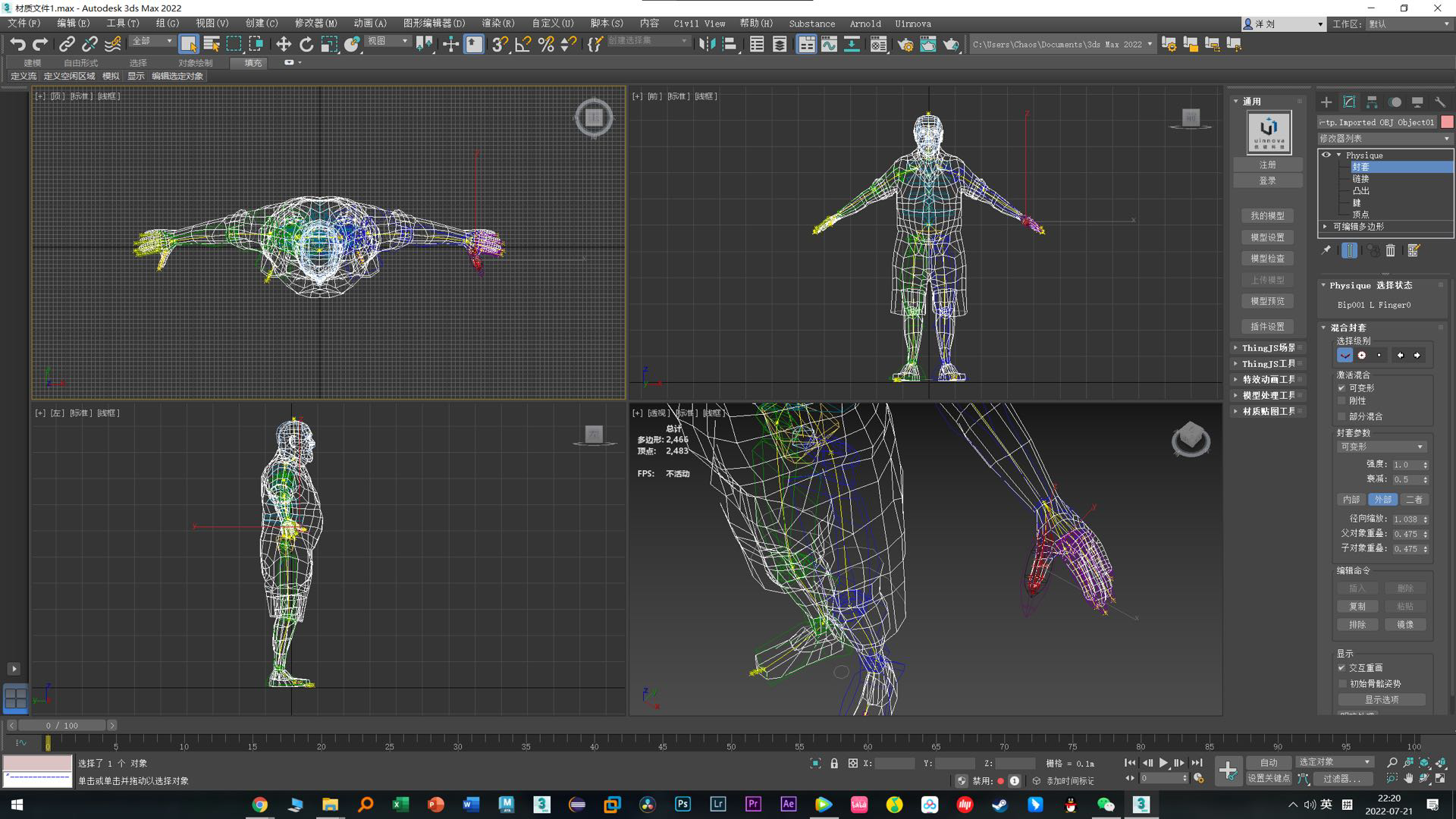
Task: Click the Remove Modifier trash icon
Action: point(1391,250)
